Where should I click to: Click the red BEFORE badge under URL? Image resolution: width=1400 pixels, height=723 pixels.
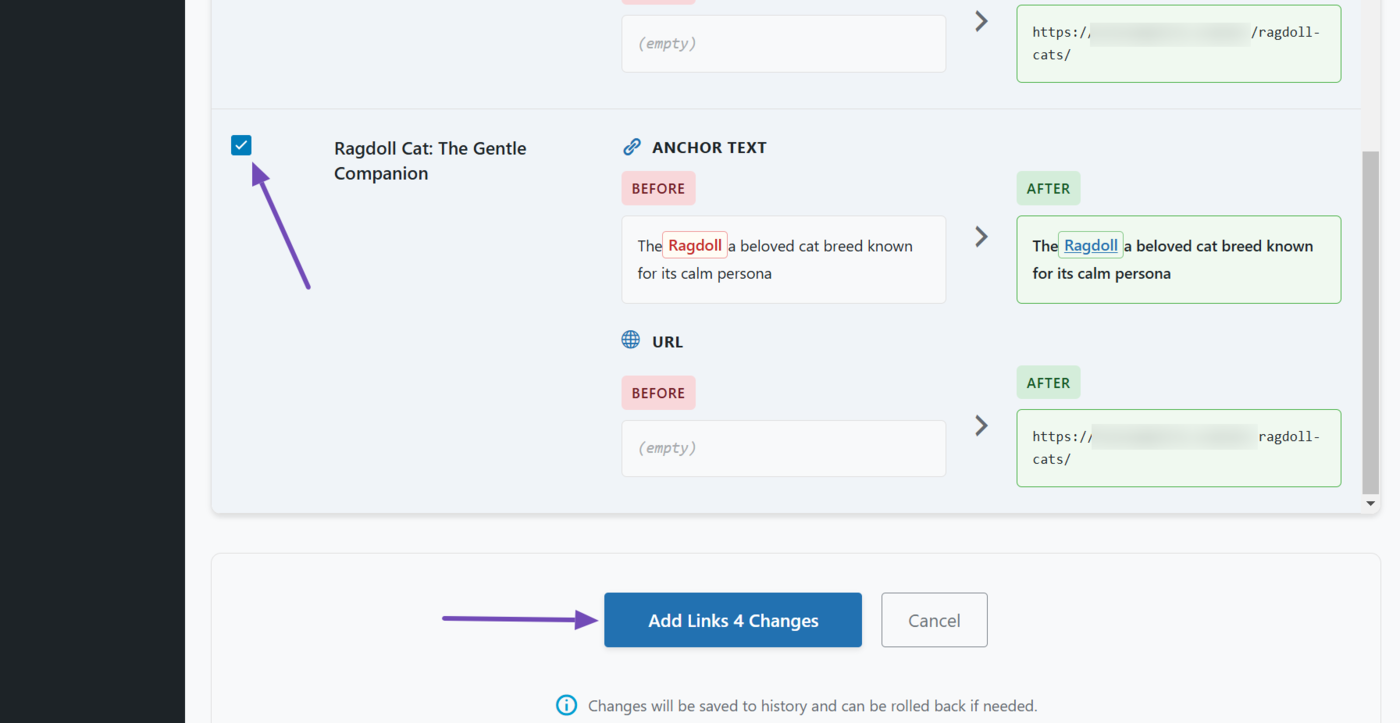coord(658,393)
